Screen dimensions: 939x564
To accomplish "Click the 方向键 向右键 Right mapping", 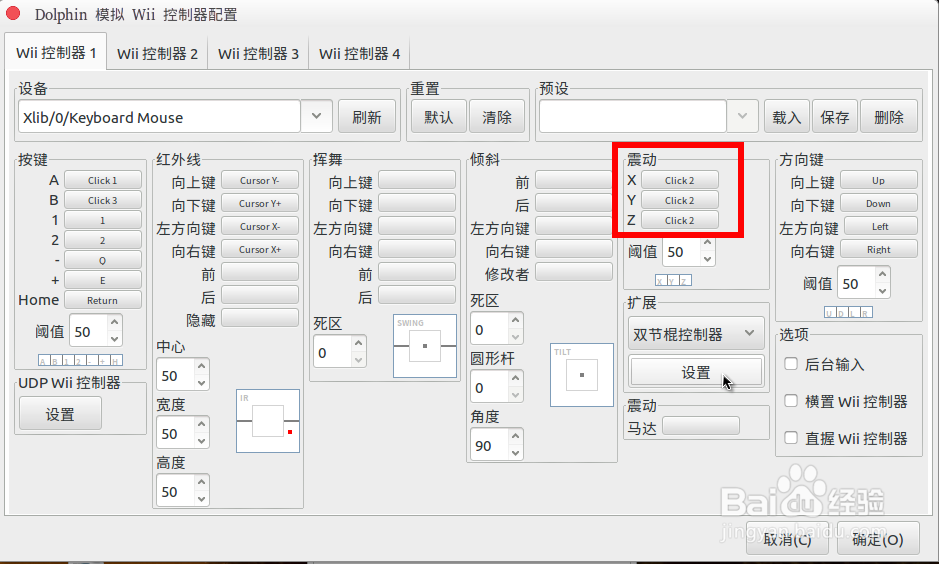I will click(879, 249).
